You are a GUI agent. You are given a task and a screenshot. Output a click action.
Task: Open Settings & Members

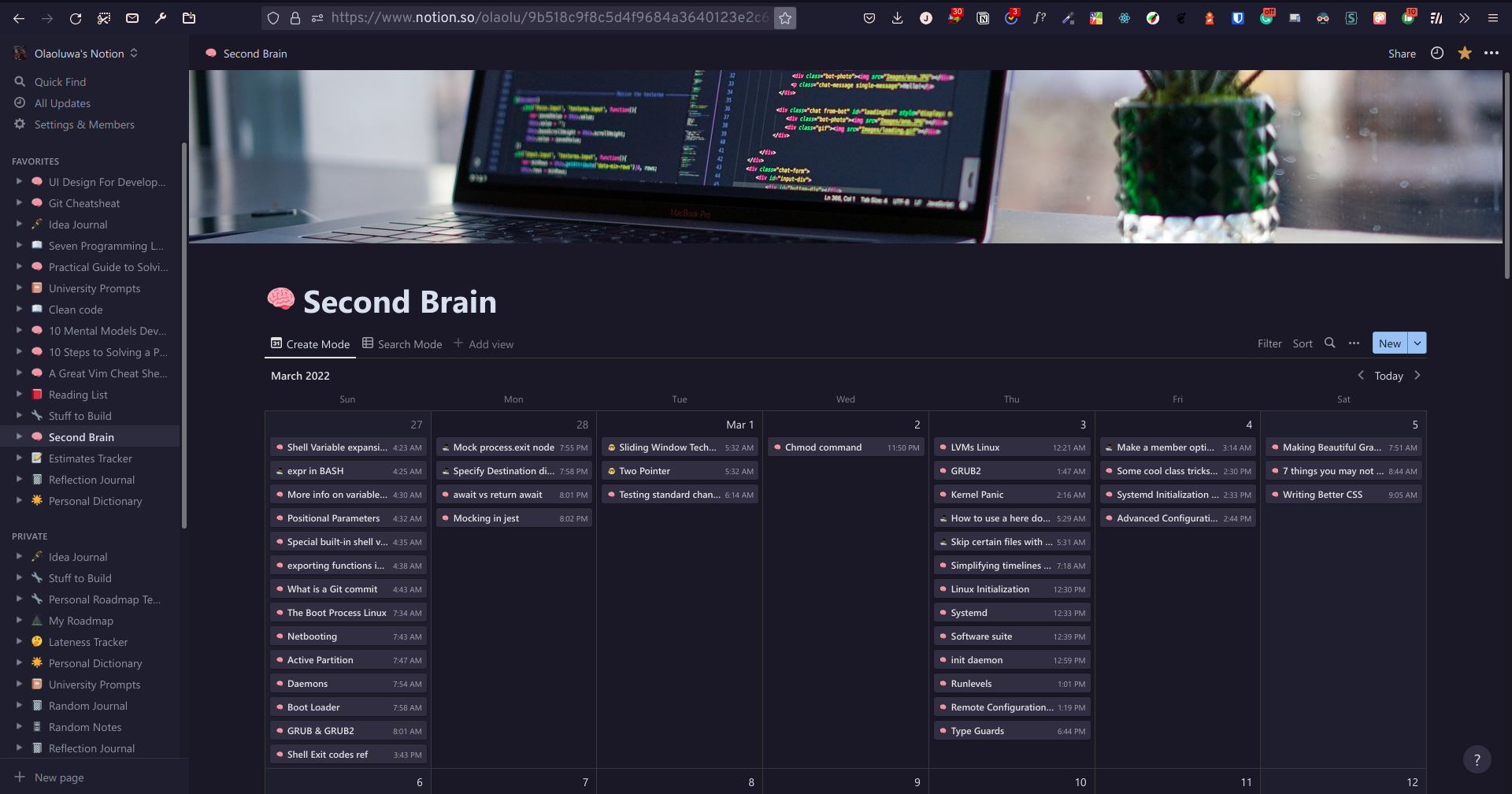(83, 124)
